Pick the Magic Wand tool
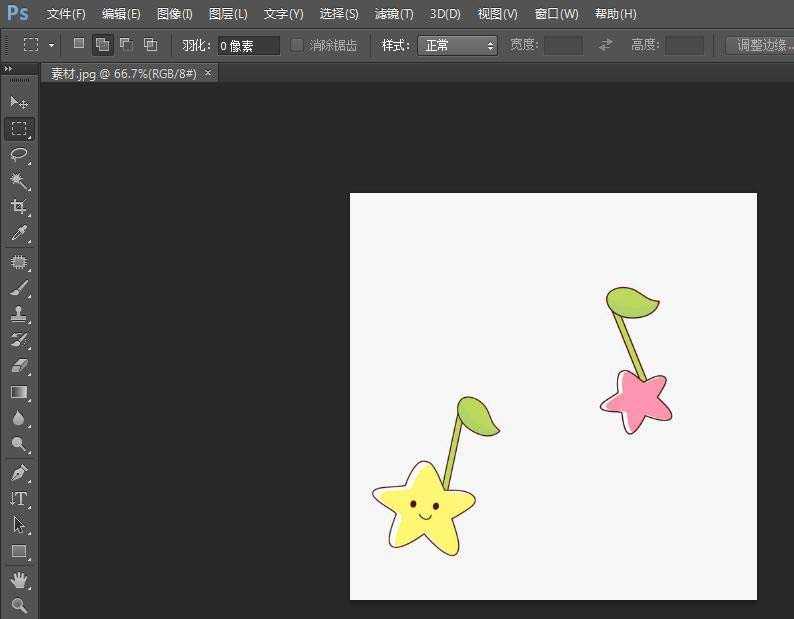Screen dimensions: 794x619 click(19, 181)
